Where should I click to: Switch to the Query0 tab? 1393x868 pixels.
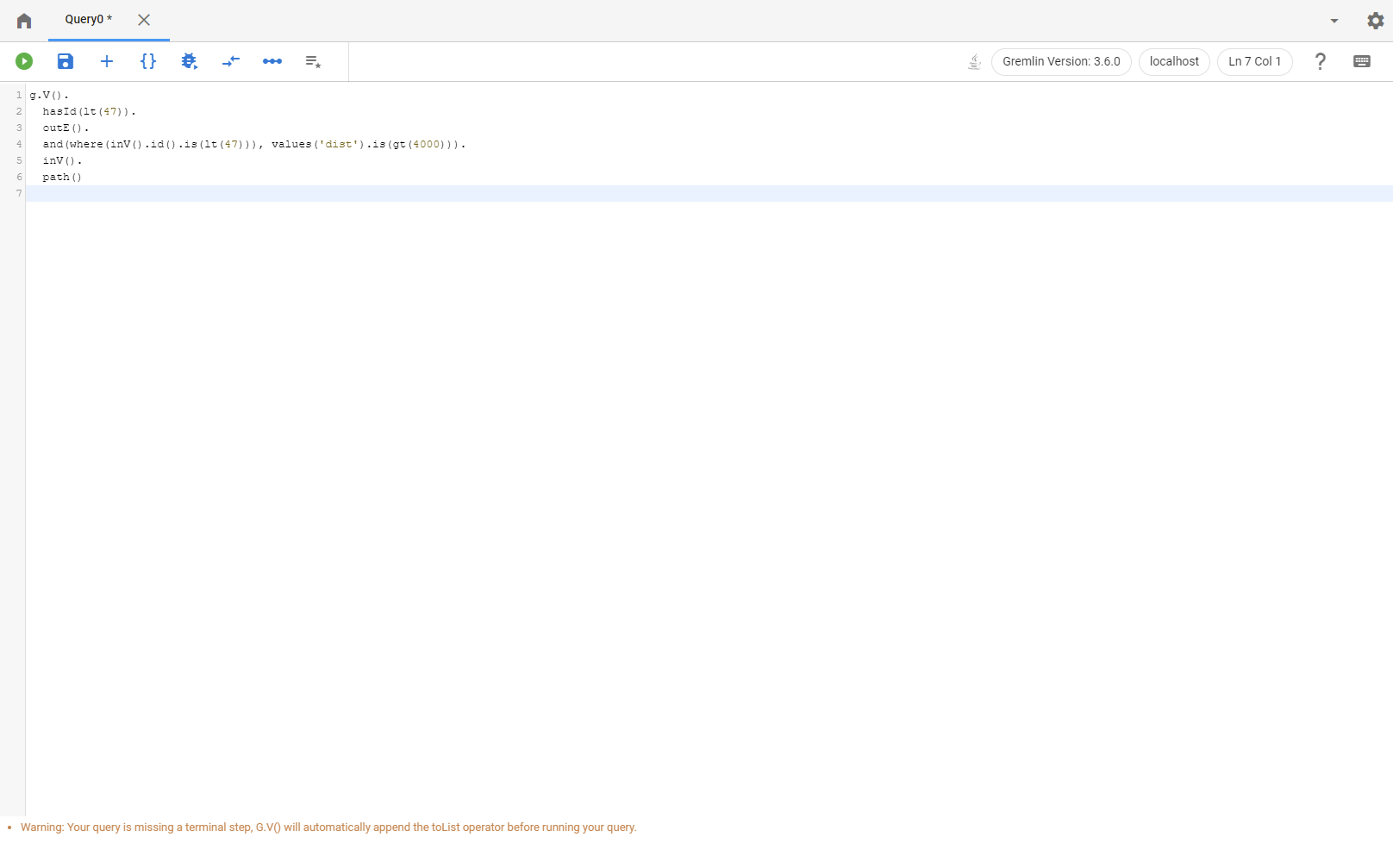(88, 19)
